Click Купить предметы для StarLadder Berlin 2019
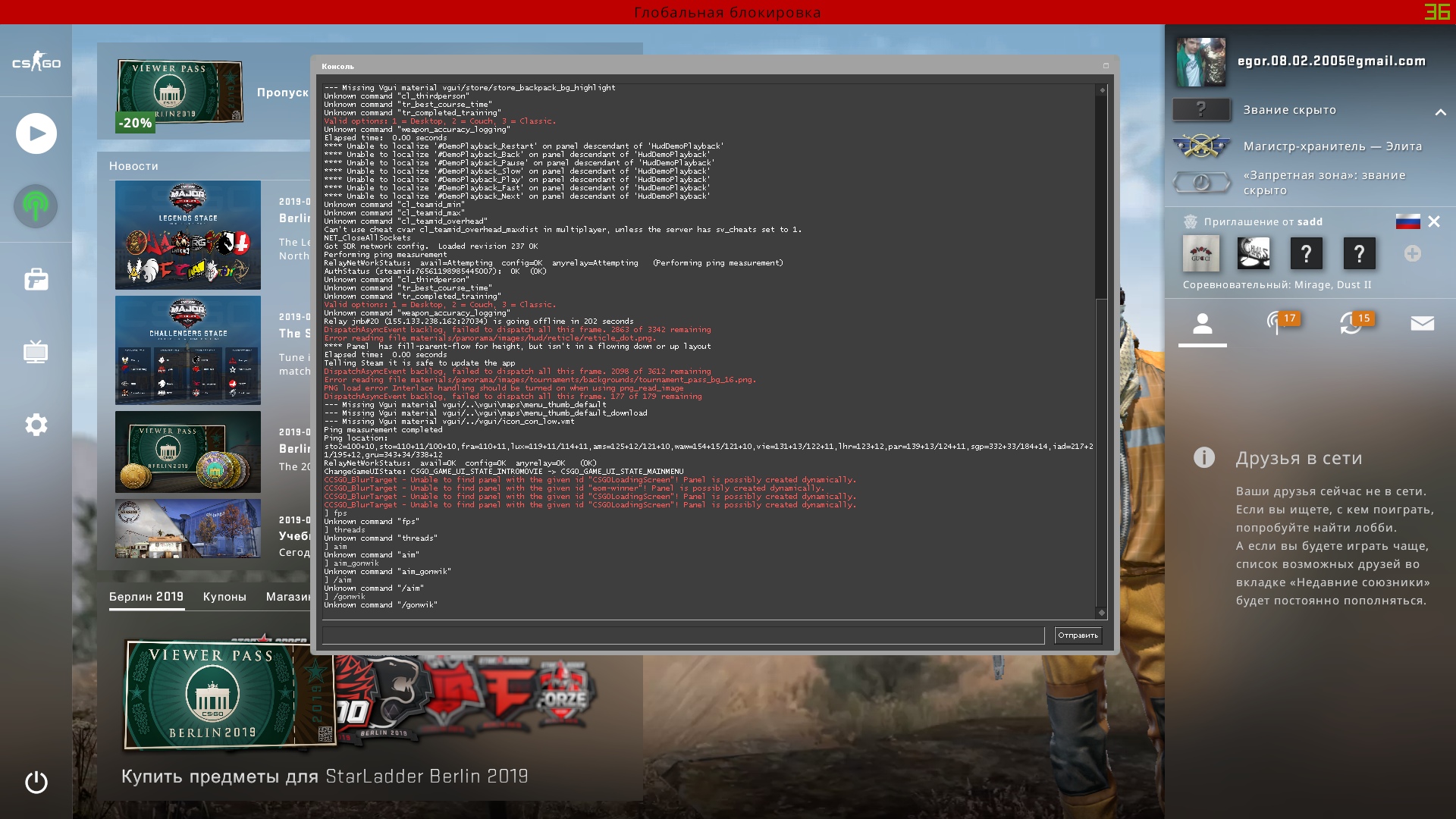Screen dimensions: 1456x819 325,776
